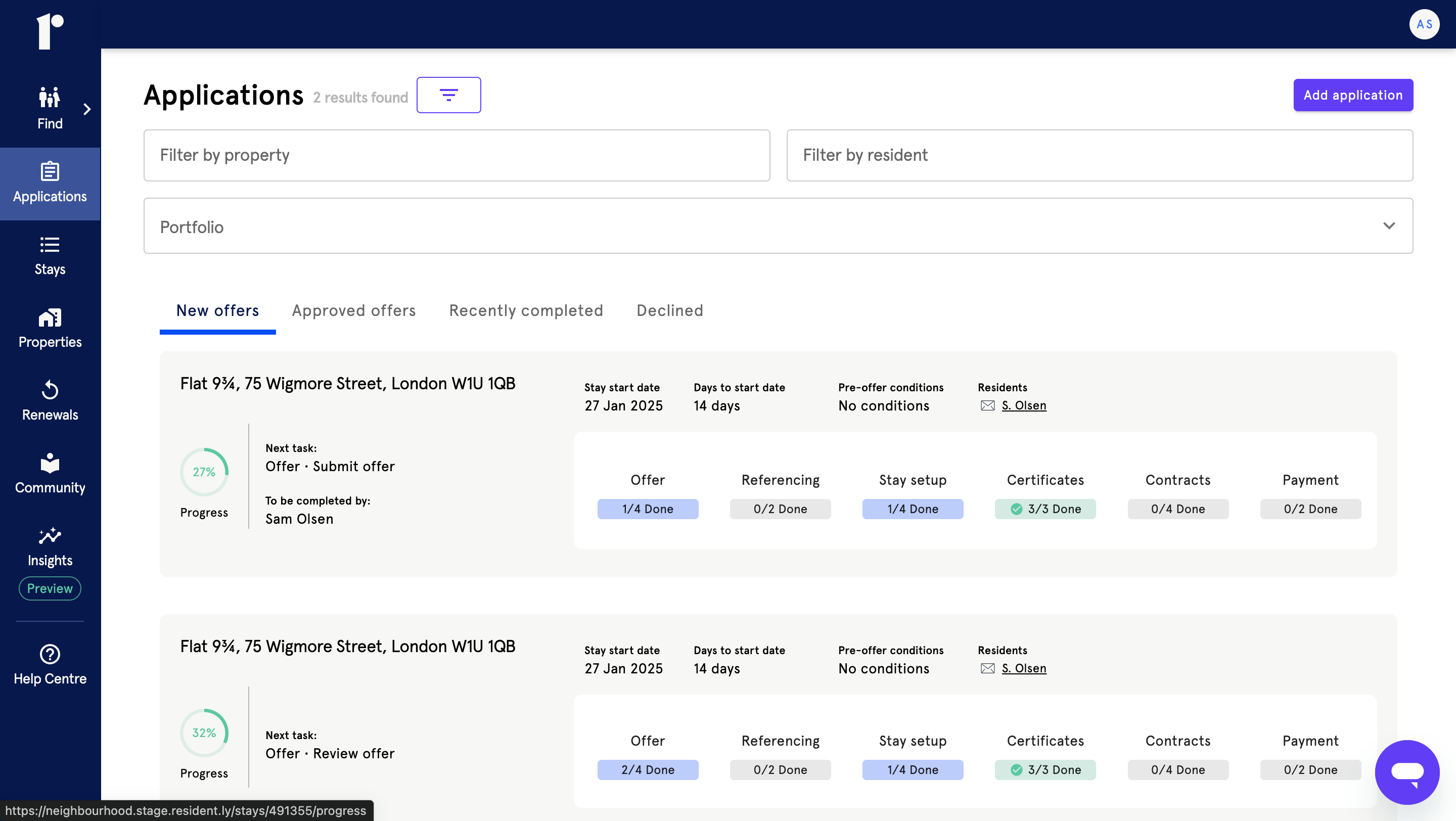This screenshot has width=1456, height=821.
Task: Click the 27% progress circle
Action: tap(204, 471)
